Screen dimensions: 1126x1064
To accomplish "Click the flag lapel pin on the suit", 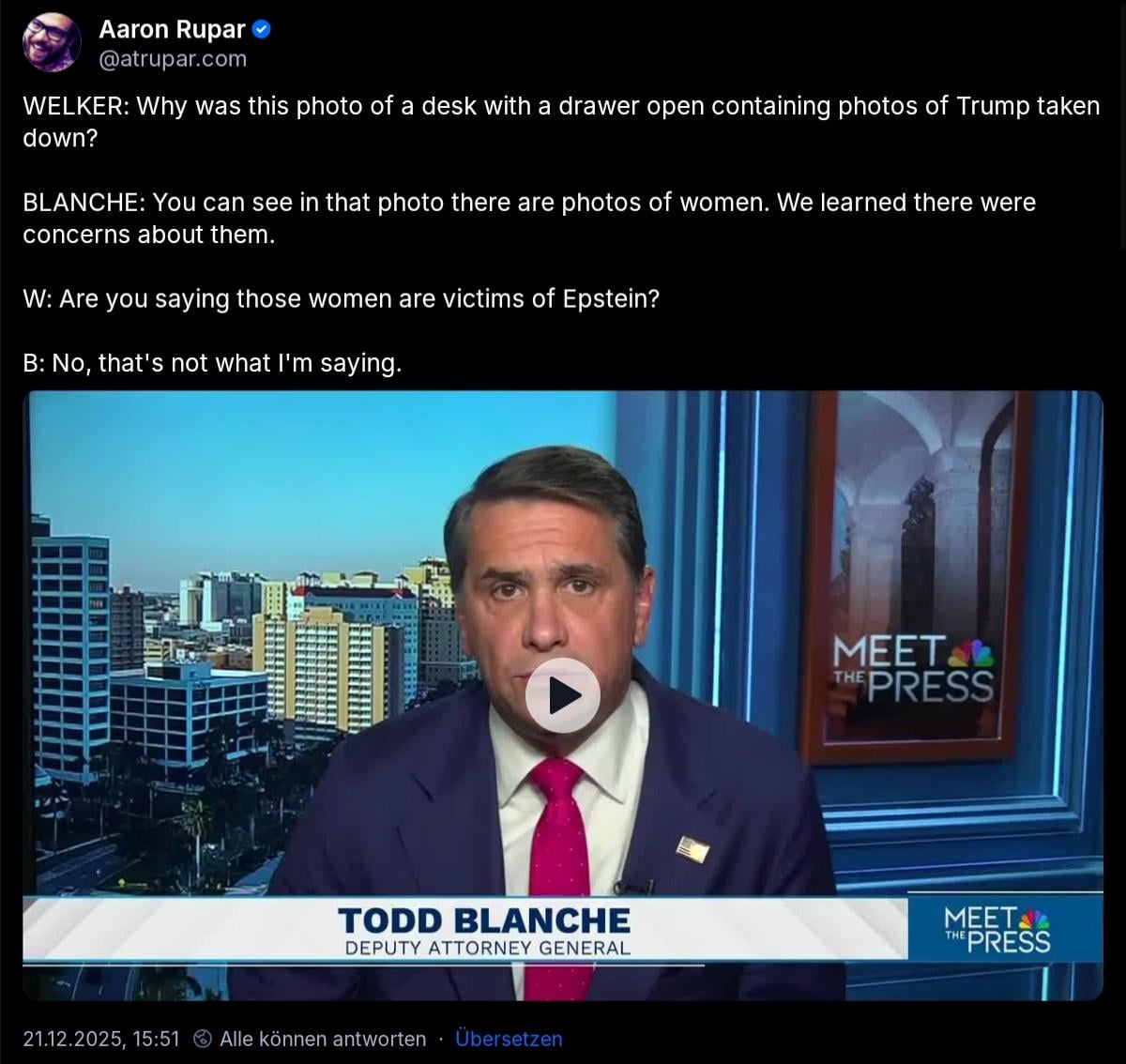I will [x=692, y=849].
